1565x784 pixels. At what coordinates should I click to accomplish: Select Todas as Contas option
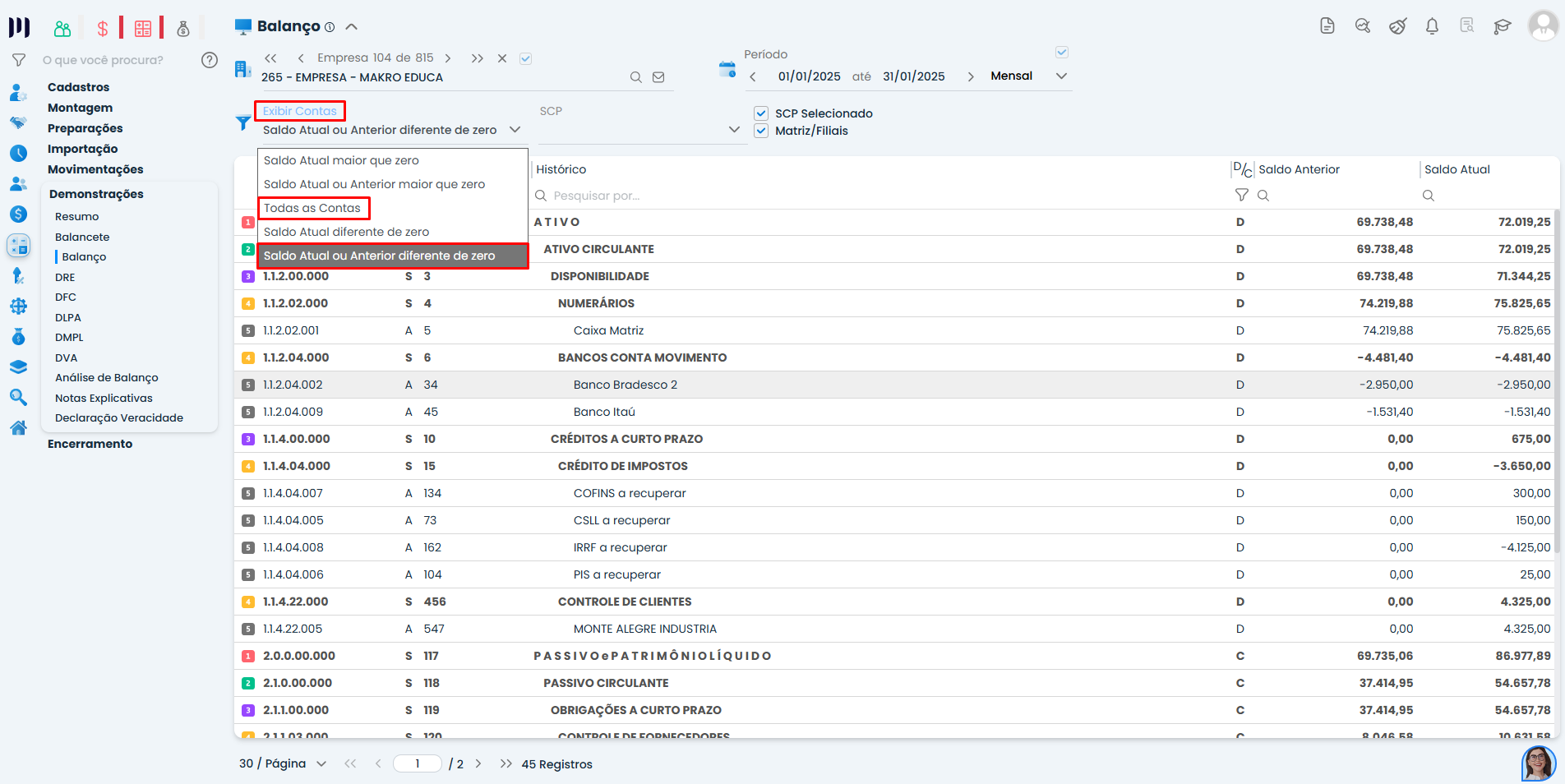(x=312, y=208)
